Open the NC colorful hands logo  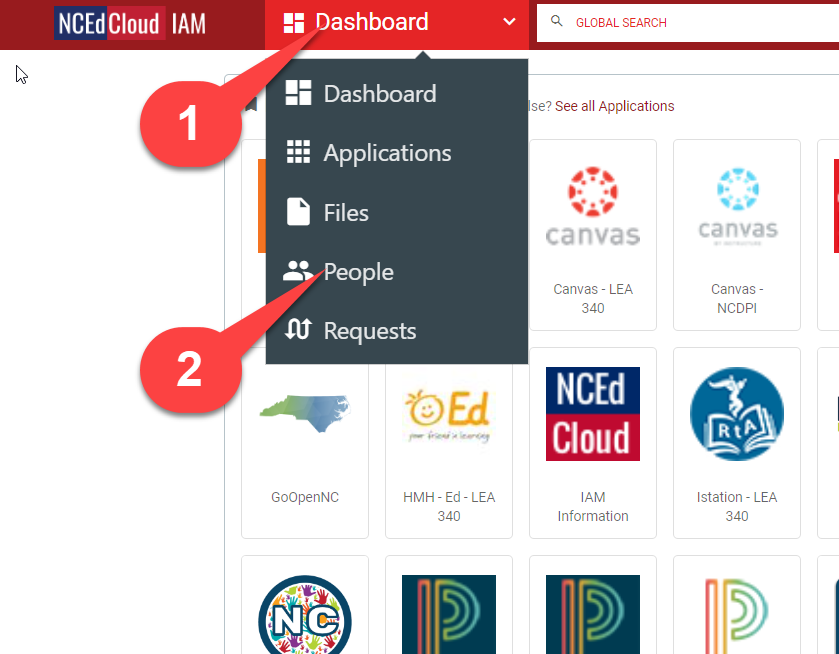coord(304,614)
